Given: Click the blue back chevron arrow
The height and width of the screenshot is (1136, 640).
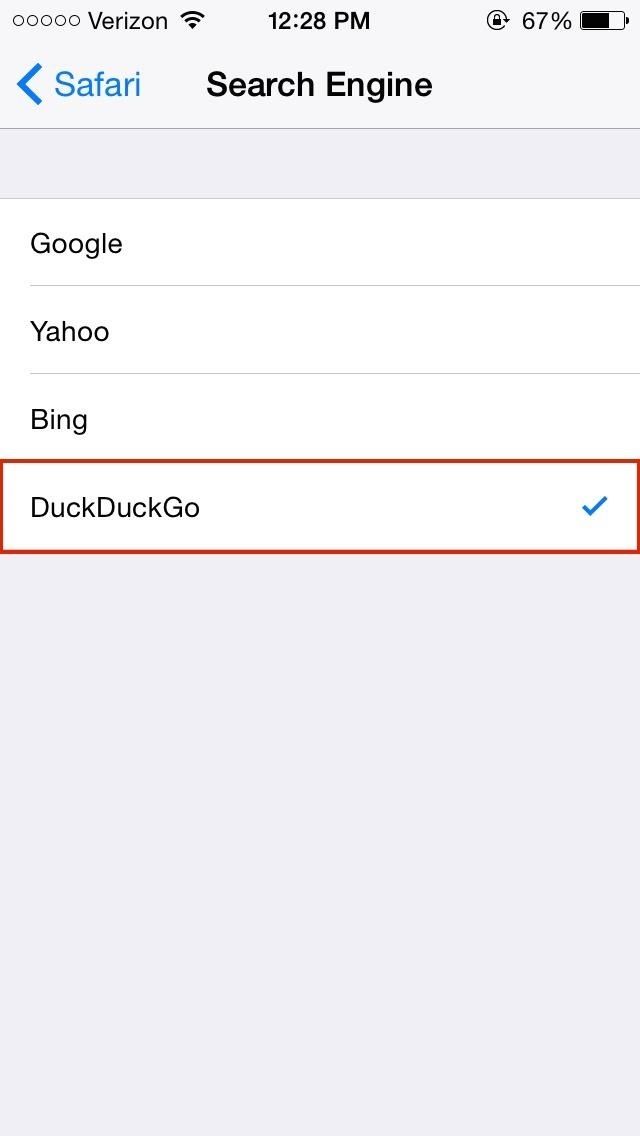Looking at the screenshot, I should tap(29, 84).
